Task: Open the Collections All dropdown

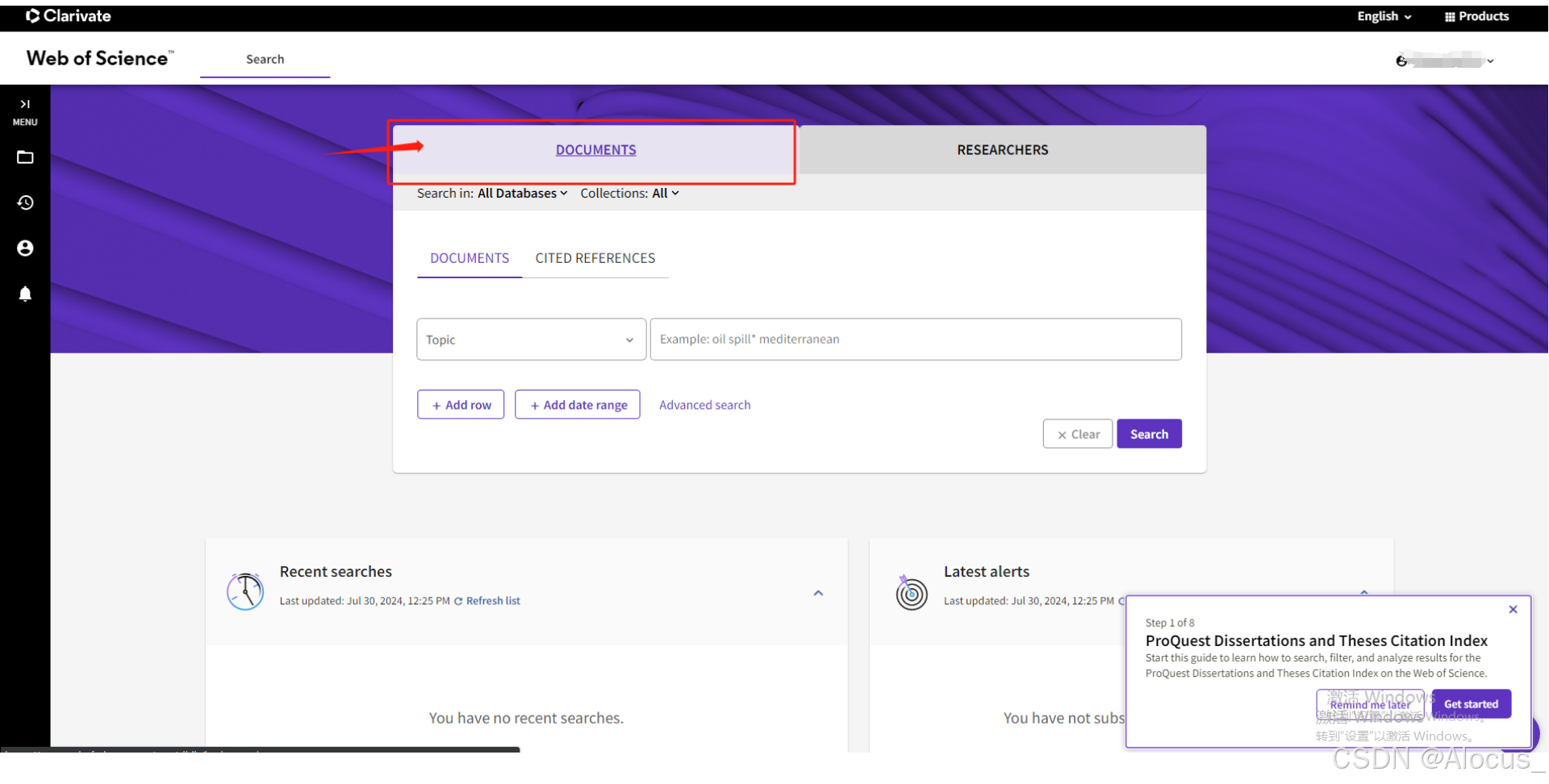Action: point(666,194)
